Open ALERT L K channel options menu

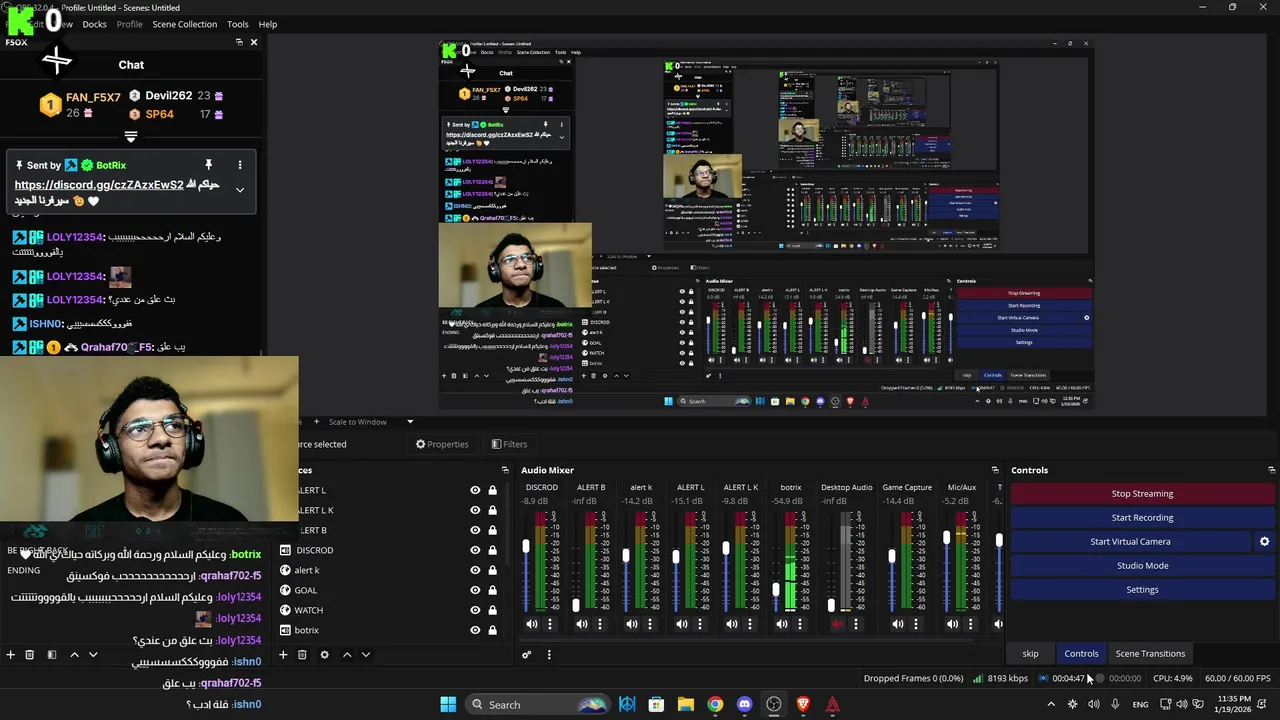click(750, 624)
